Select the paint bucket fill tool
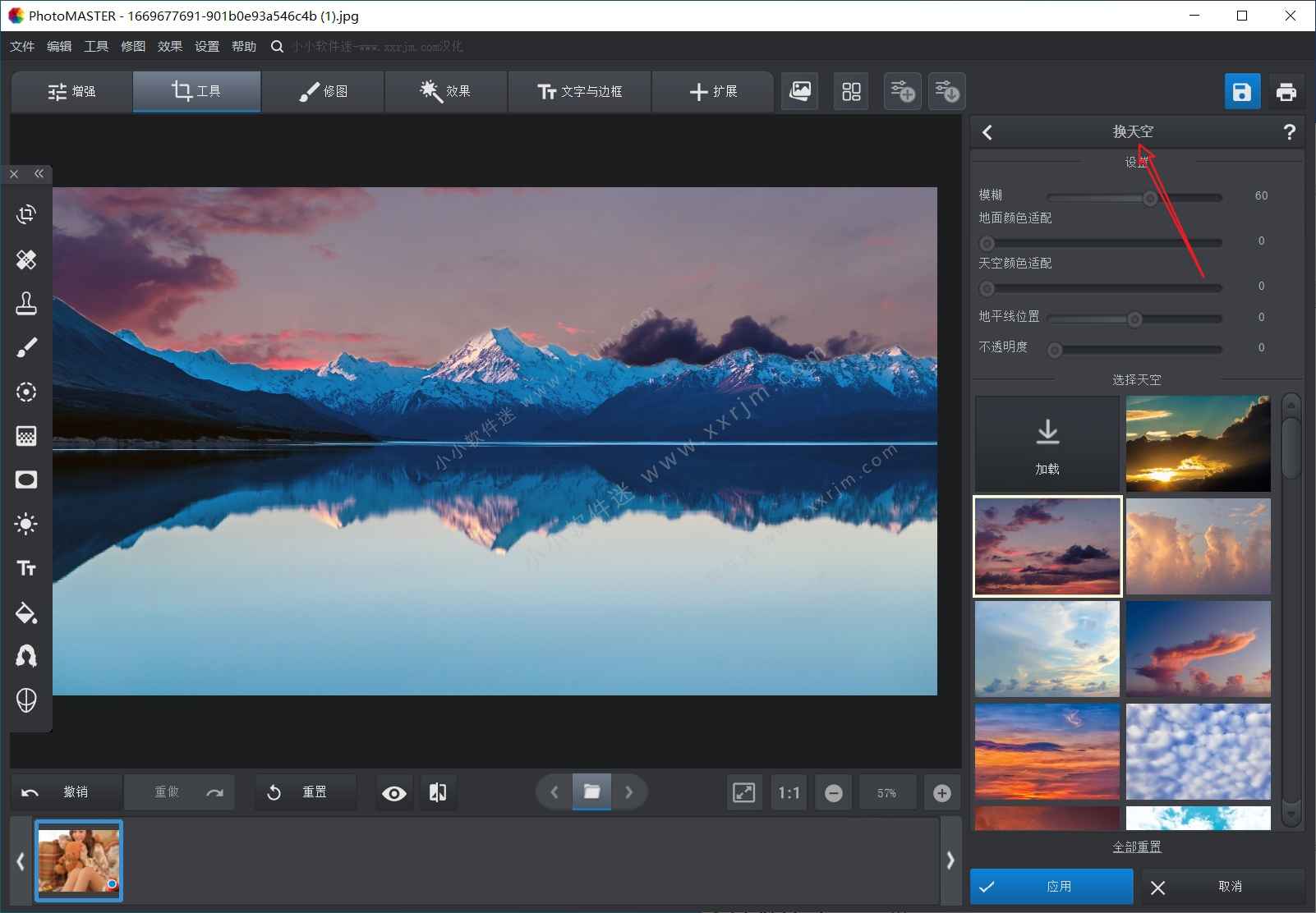This screenshot has width=1316, height=913. tap(26, 612)
